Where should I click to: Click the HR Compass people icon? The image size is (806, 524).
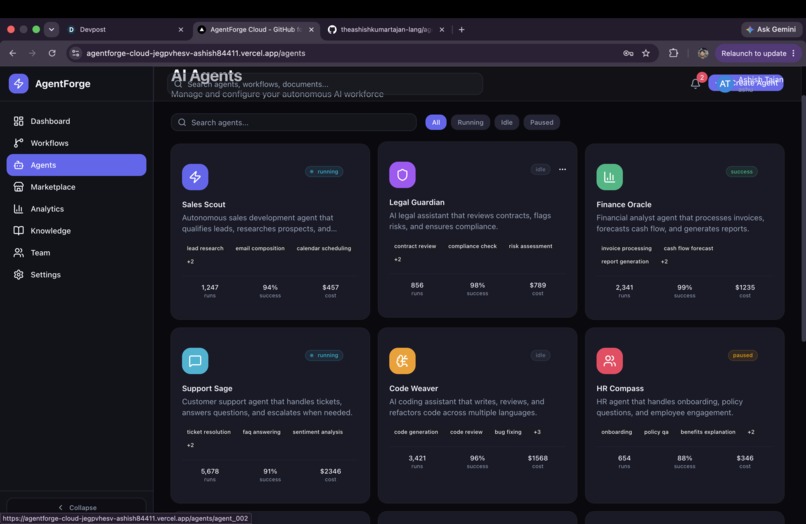pos(610,361)
